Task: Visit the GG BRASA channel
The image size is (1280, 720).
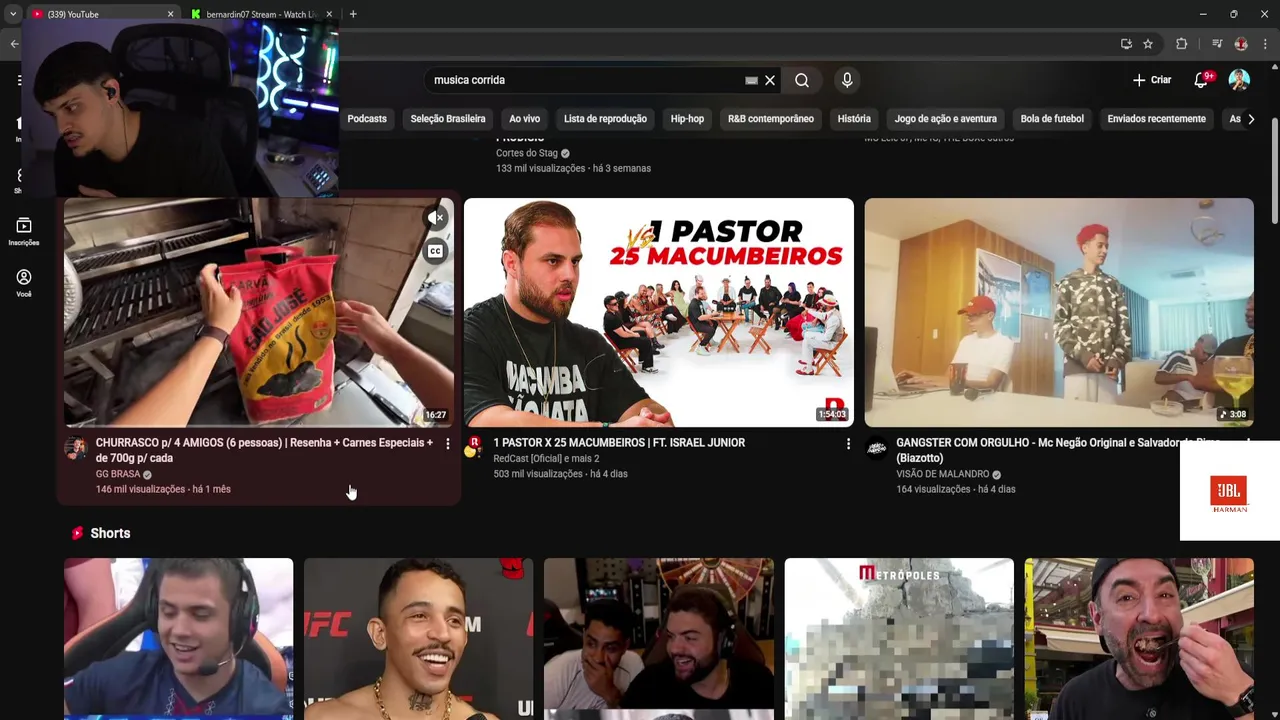Action: click(x=118, y=474)
